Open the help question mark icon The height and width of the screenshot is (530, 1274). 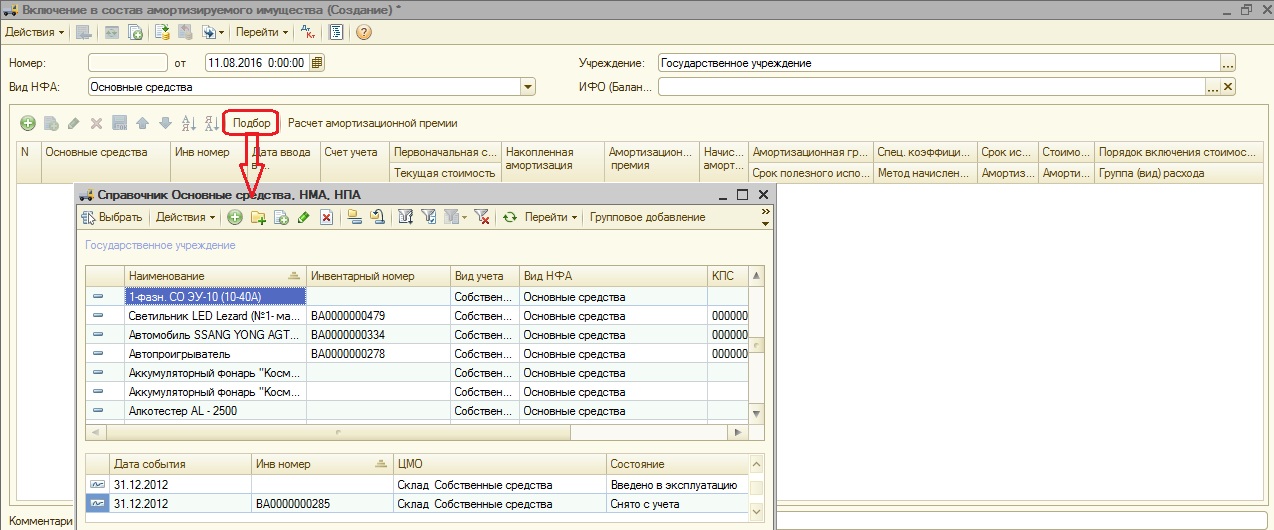coord(364,32)
